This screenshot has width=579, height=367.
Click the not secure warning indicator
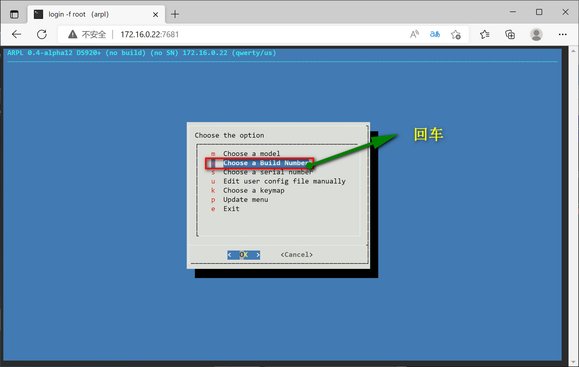pos(87,34)
